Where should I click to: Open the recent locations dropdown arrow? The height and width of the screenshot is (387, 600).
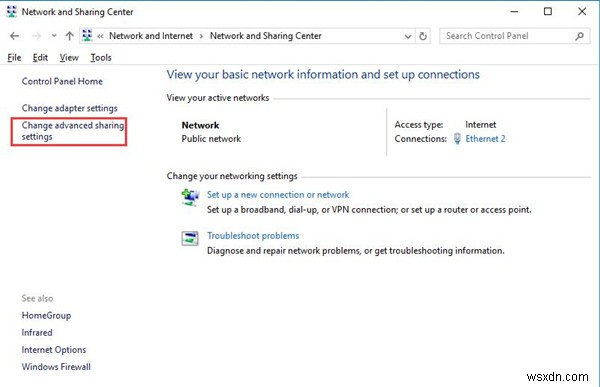(54, 36)
